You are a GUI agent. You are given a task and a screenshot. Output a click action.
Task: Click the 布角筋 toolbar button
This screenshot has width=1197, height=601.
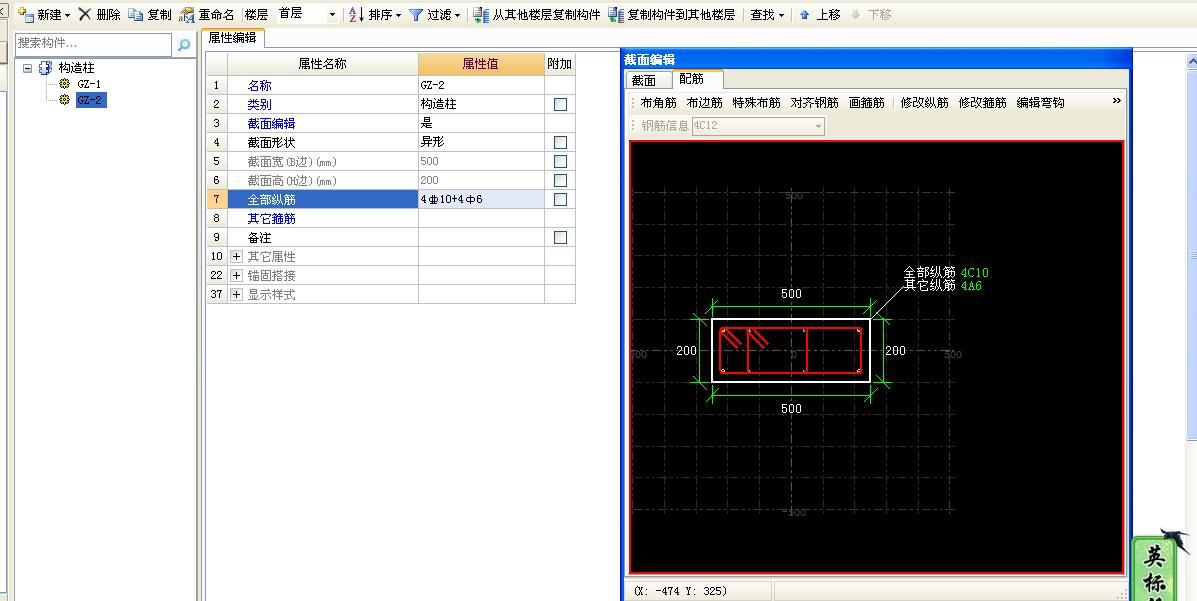coord(659,102)
